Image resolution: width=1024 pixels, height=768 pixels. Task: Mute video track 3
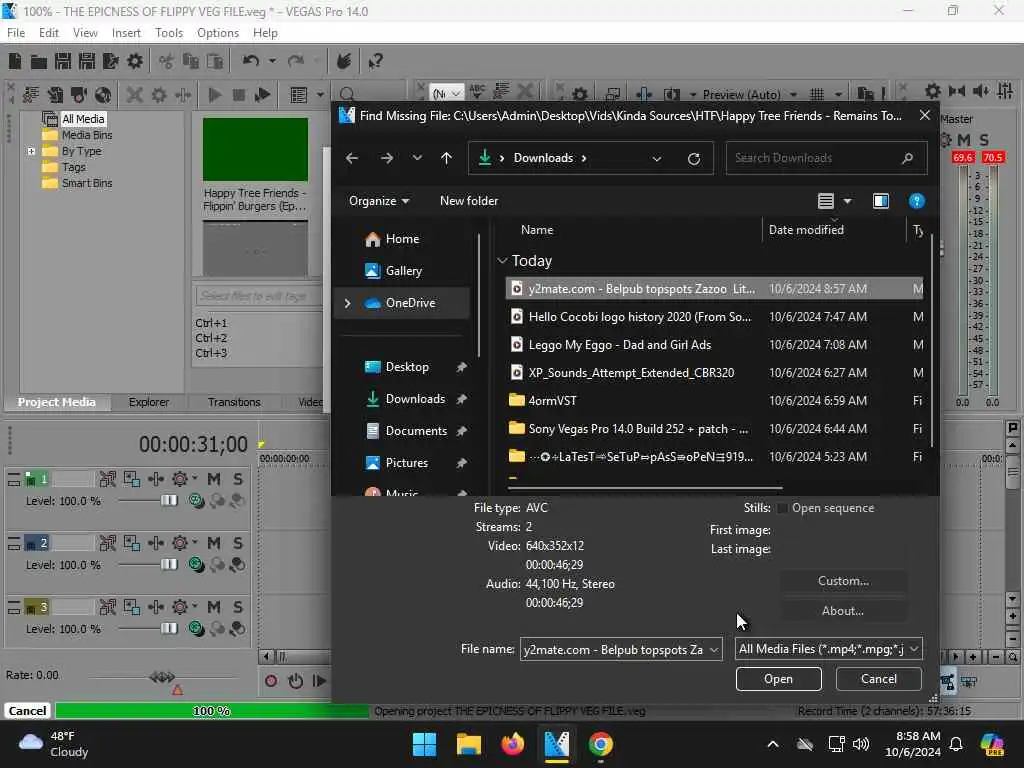(x=214, y=607)
